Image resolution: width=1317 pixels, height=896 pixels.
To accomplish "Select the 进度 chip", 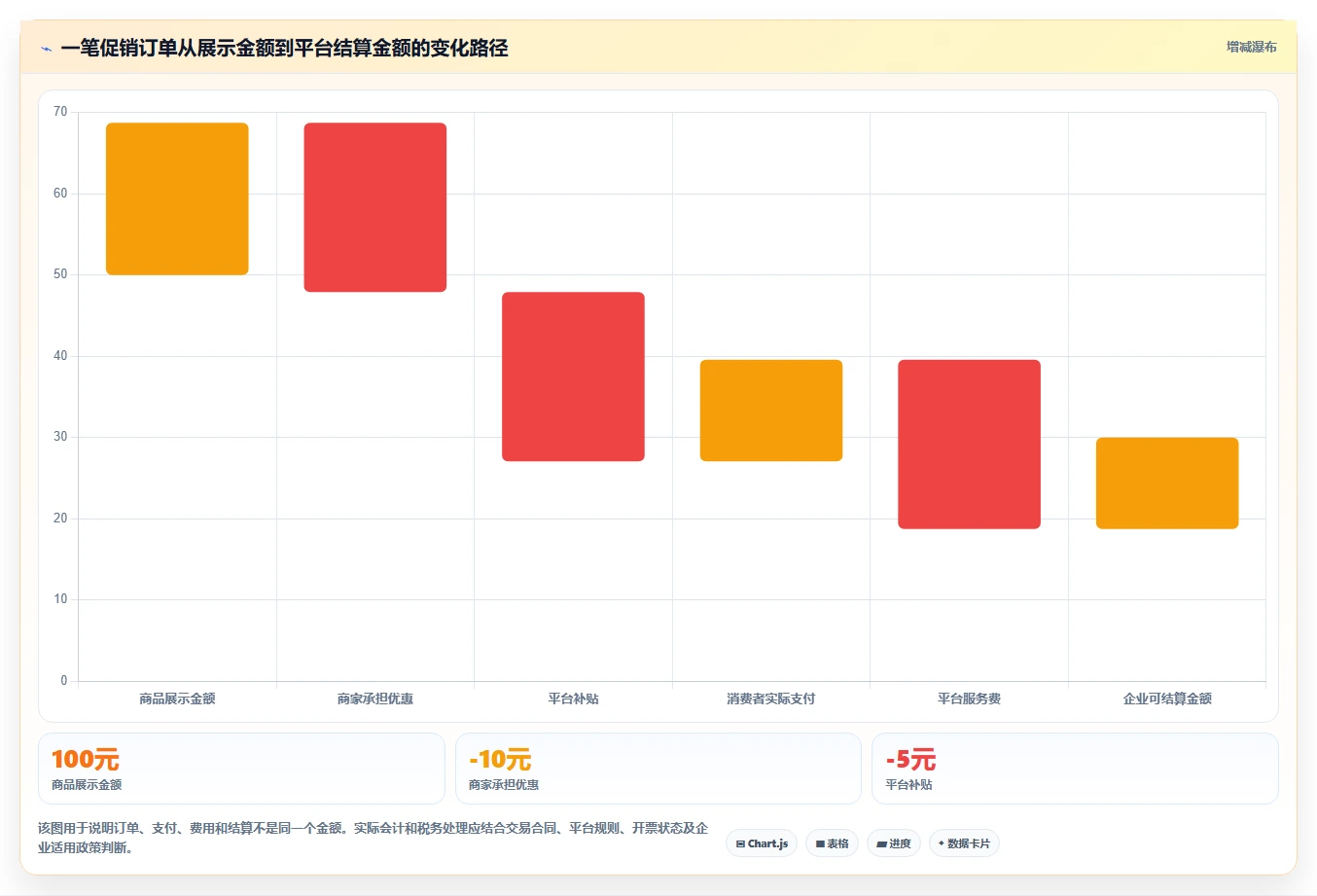I will point(894,843).
